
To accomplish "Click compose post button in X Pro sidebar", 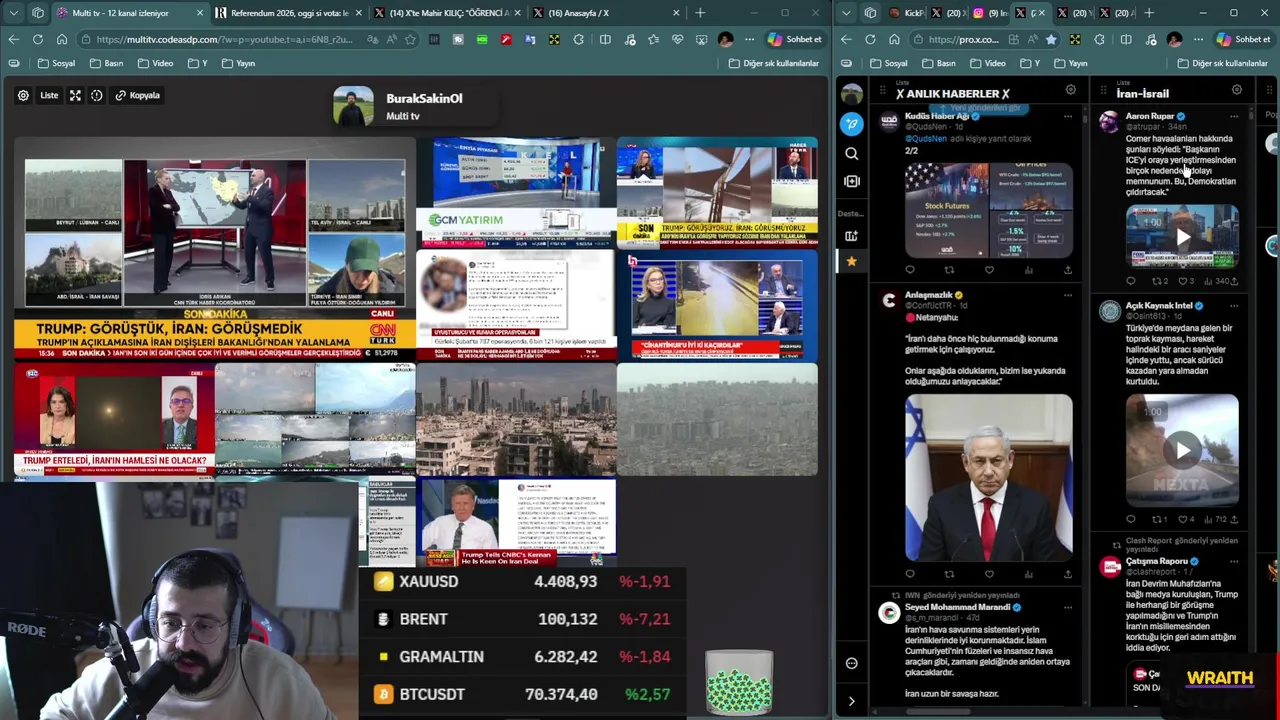I will (851, 123).
